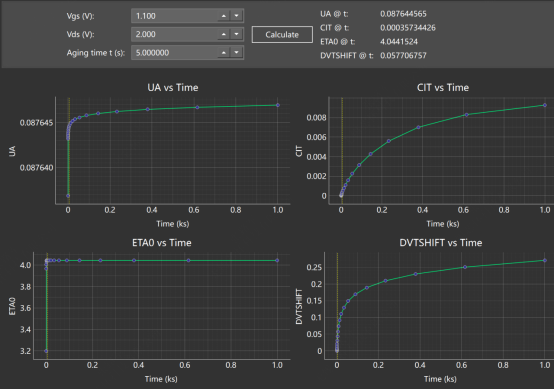This screenshot has width=554, height=389.
Task: Click the last data point on UA plot
Action: 278,105
